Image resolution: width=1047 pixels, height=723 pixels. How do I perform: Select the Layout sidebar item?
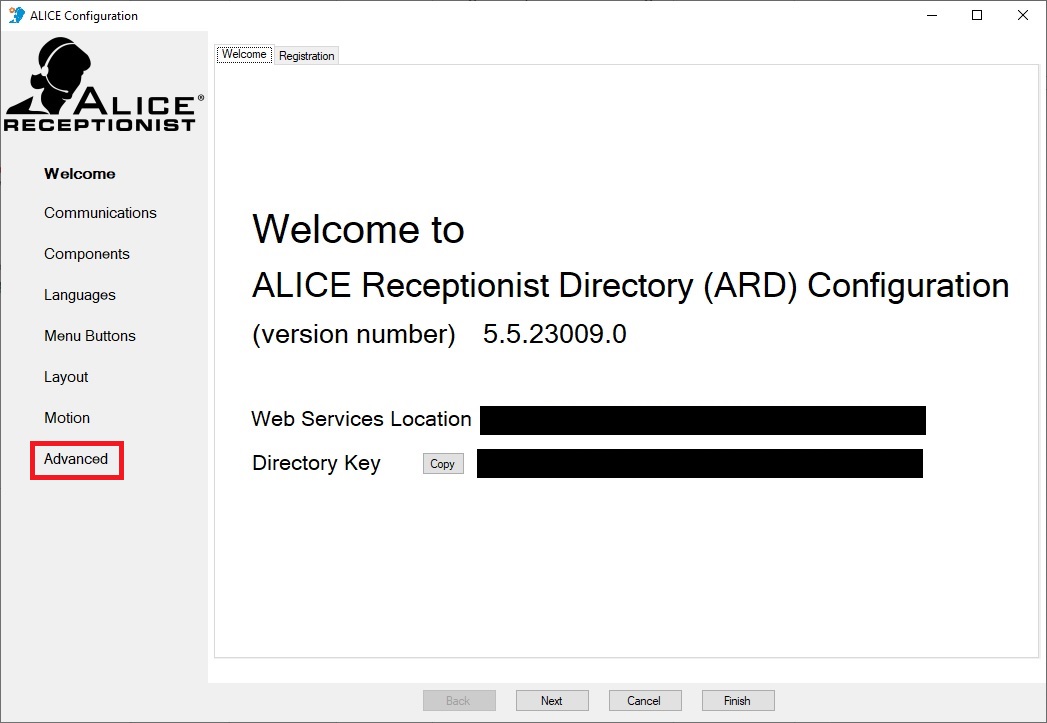pos(66,377)
